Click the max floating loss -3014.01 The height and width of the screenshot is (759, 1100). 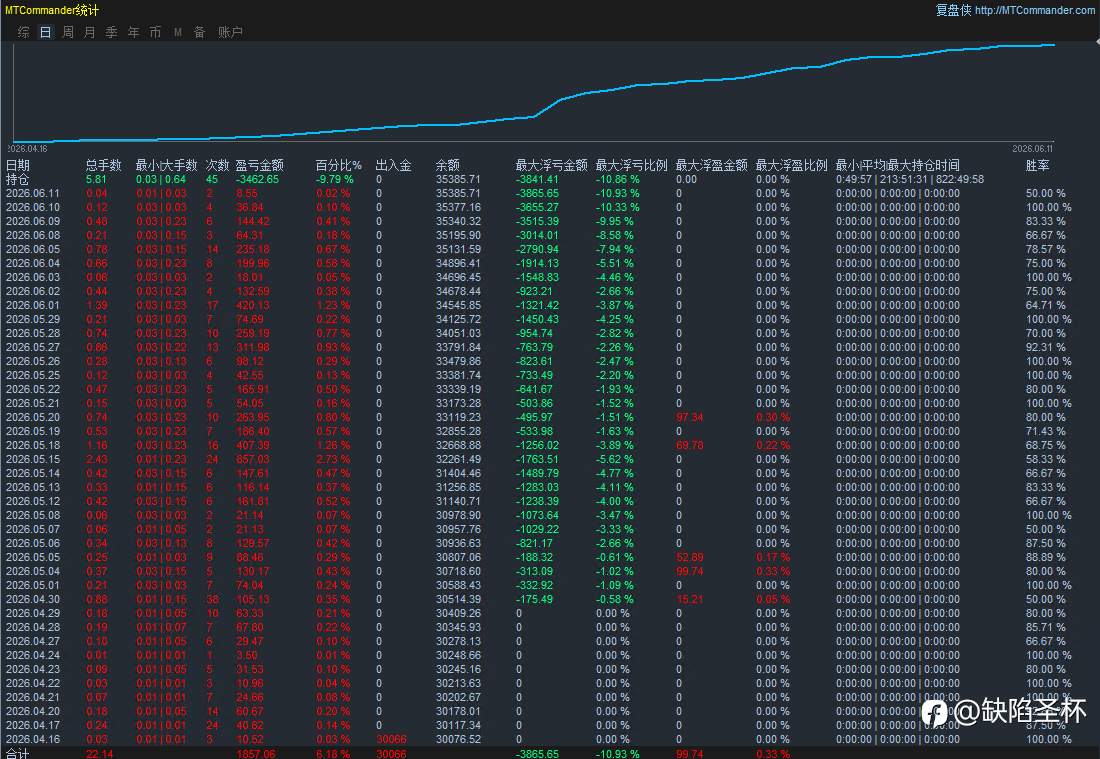coord(537,236)
